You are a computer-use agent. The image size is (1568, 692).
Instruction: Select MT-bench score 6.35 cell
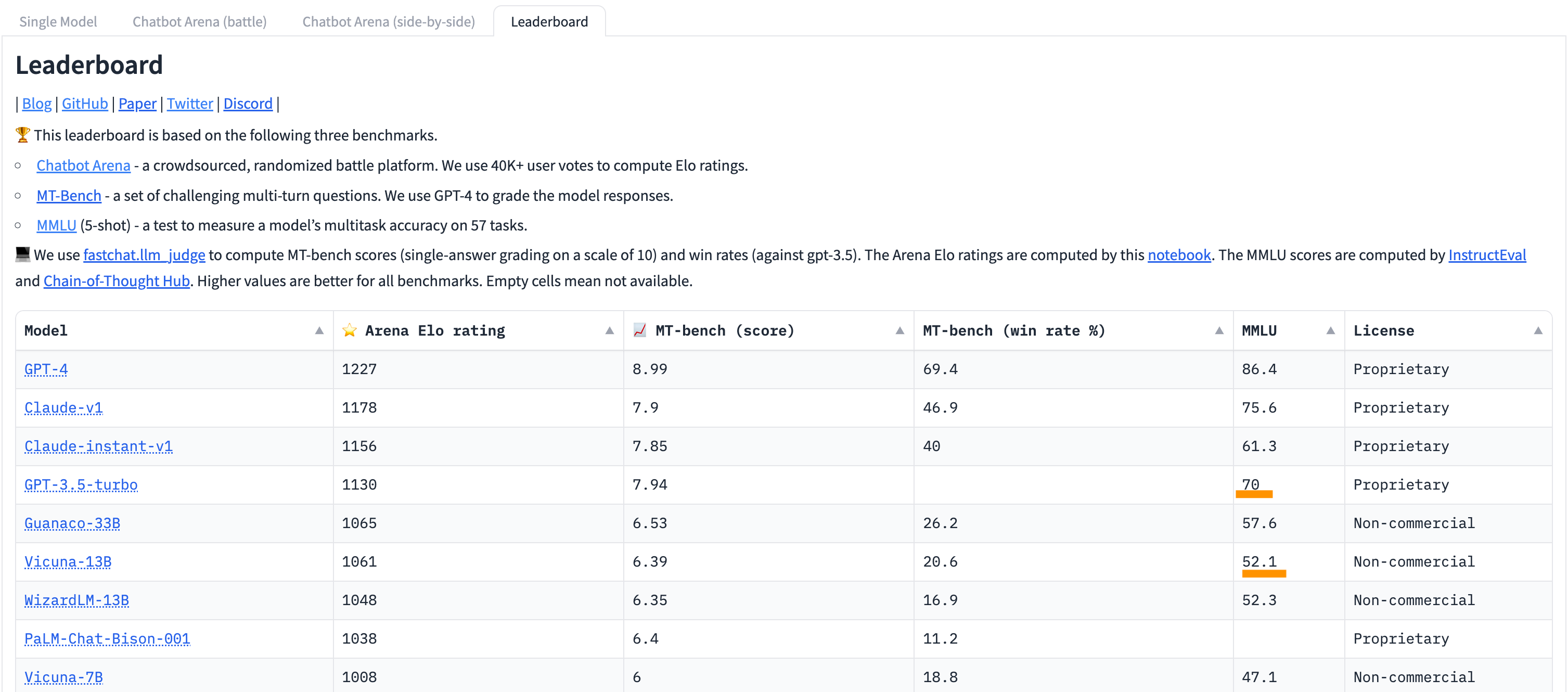[768, 600]
